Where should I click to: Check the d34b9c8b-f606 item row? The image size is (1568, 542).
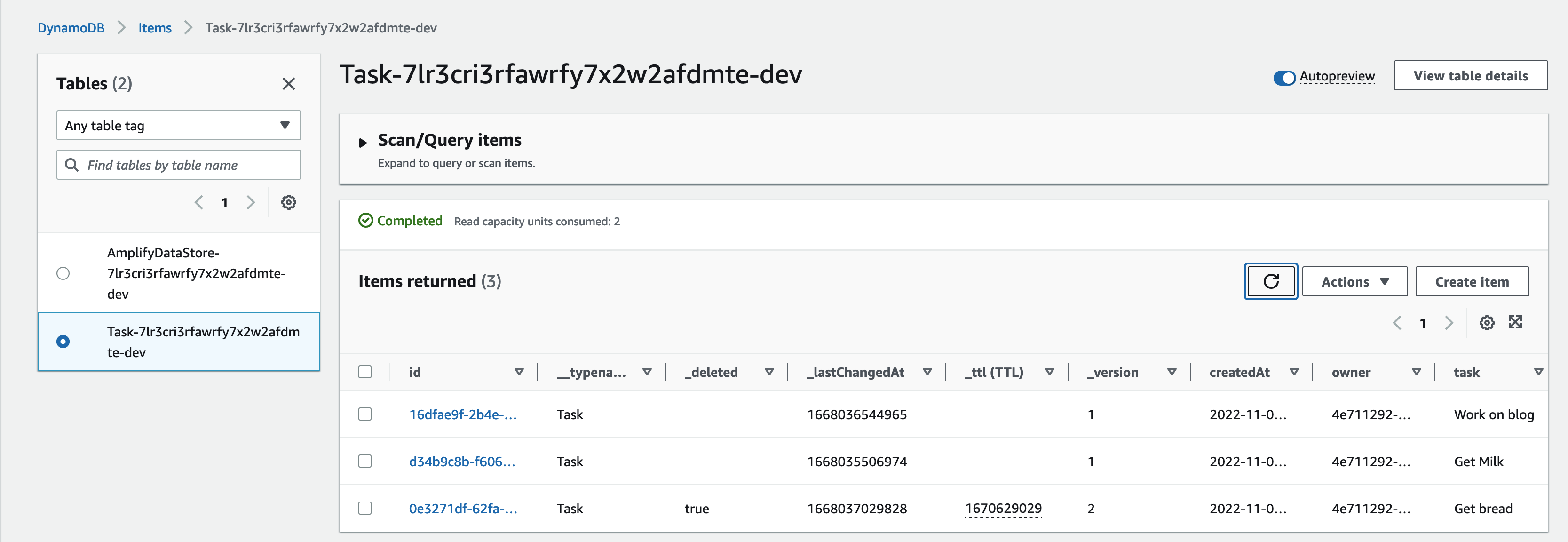coord(365,461)
